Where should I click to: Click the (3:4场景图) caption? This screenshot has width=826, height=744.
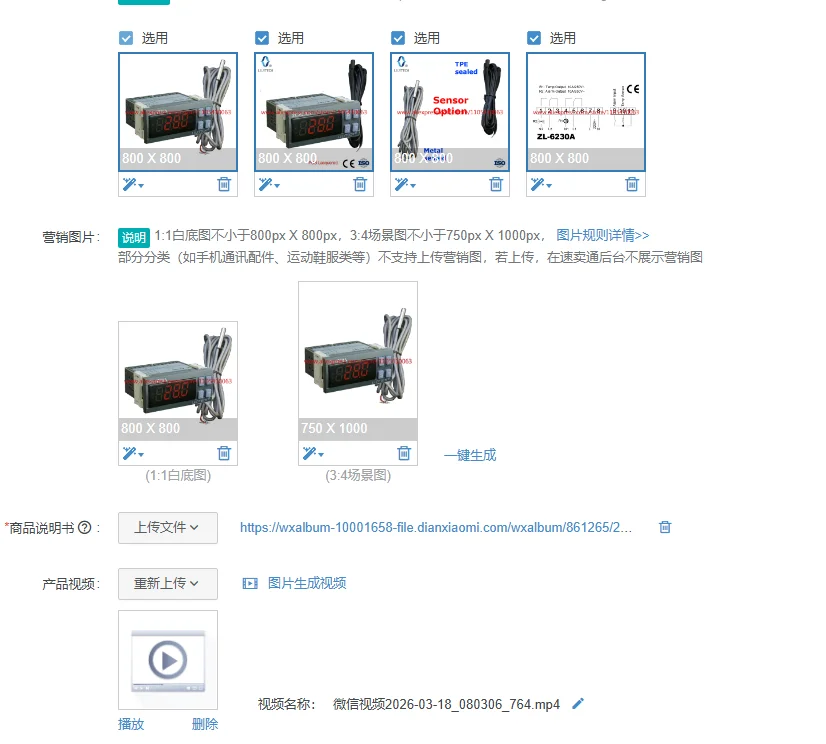coord(358,475)
